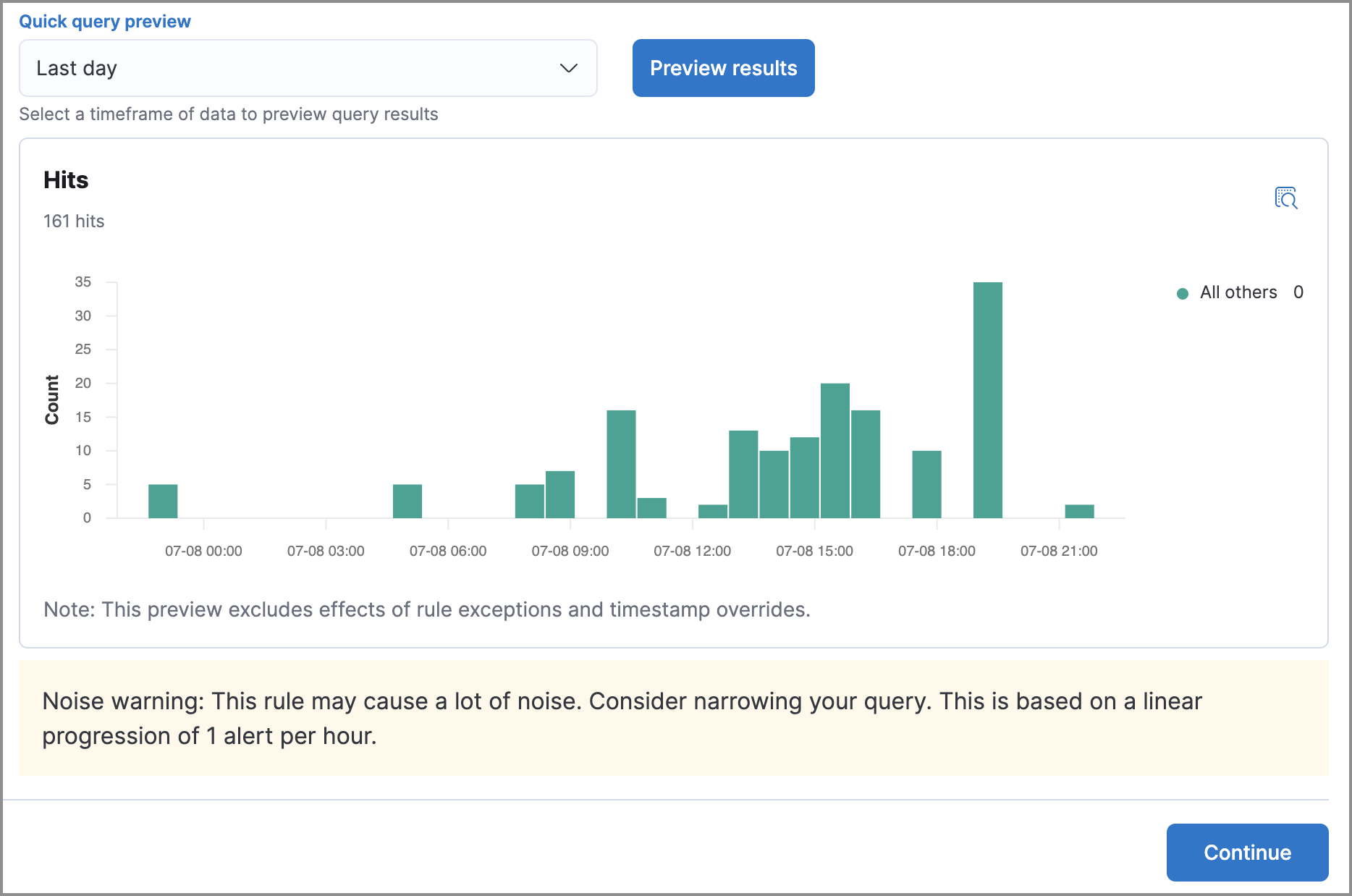The image size is (1352, 896).
Task: Click the Continue button
Action: tap(1246, 852)
